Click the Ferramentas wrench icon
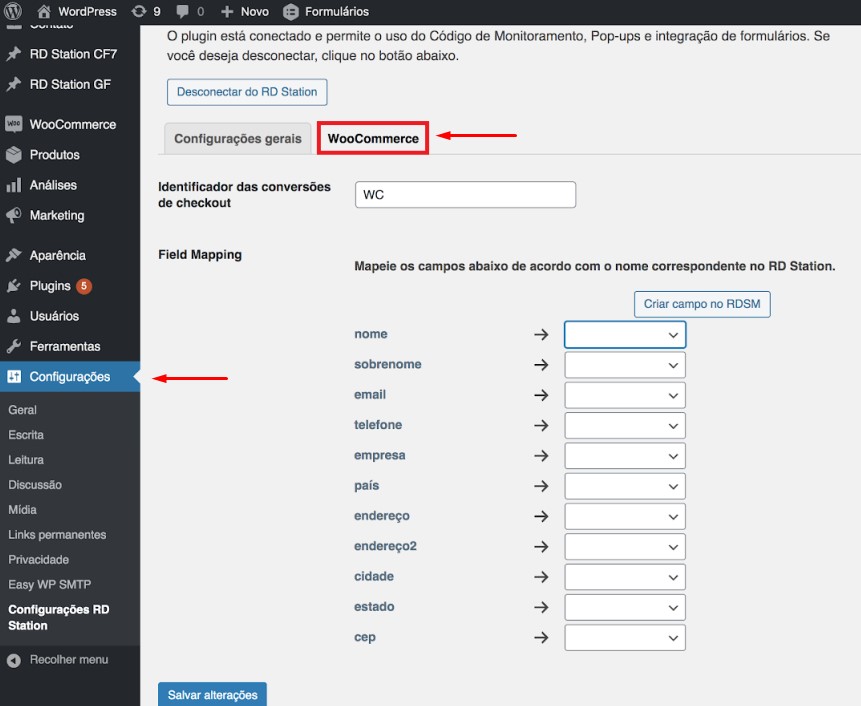This screenshot has width=861, height=706. [x=14, y=346]
